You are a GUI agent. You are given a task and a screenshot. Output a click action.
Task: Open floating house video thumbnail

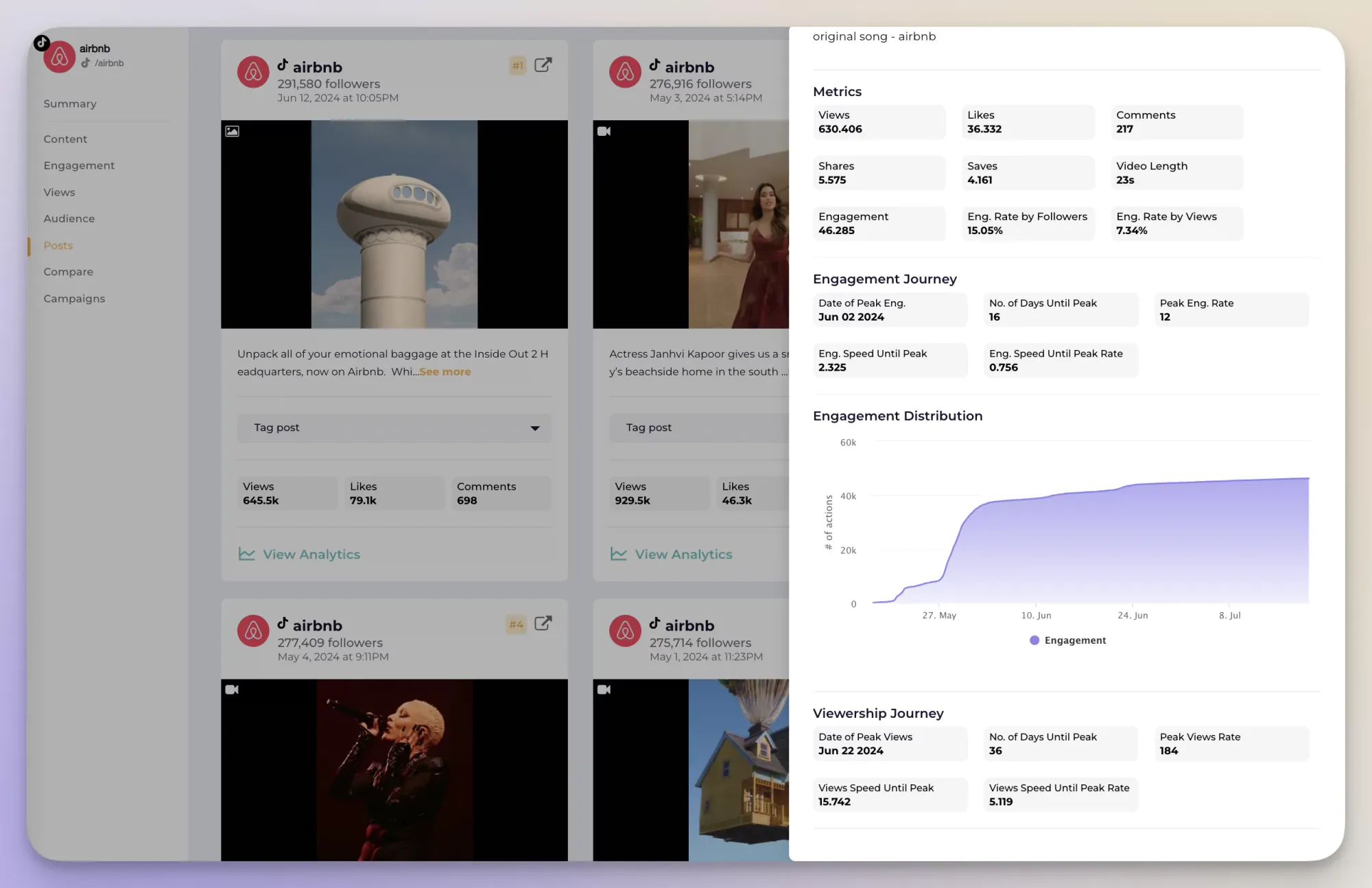pos(691,770)
